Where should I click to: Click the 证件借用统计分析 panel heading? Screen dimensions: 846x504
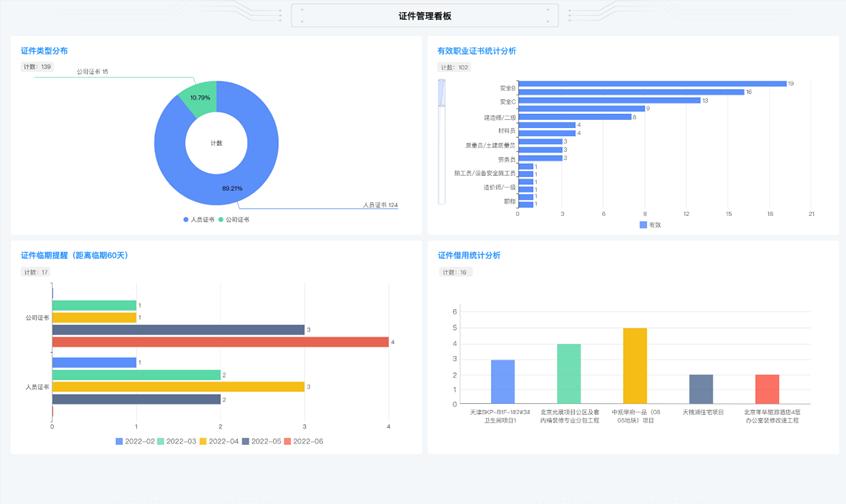click(x=469, y=256)
